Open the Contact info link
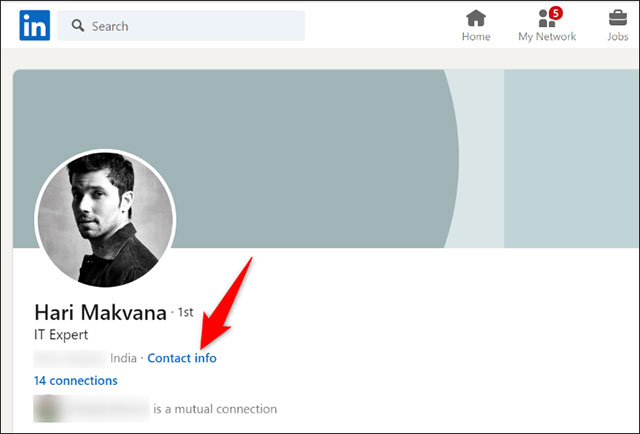 (182, 358)
